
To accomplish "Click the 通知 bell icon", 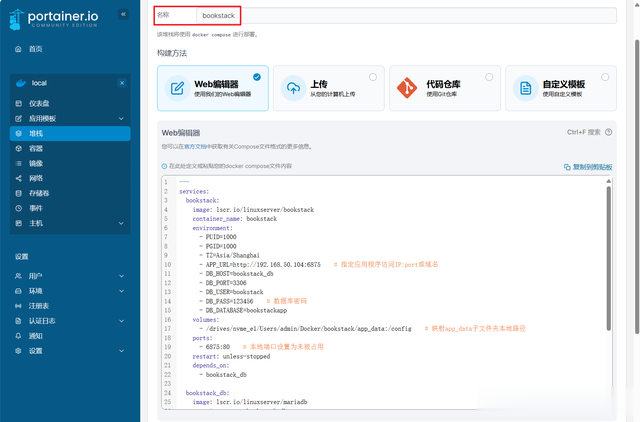I will point(18,336).
